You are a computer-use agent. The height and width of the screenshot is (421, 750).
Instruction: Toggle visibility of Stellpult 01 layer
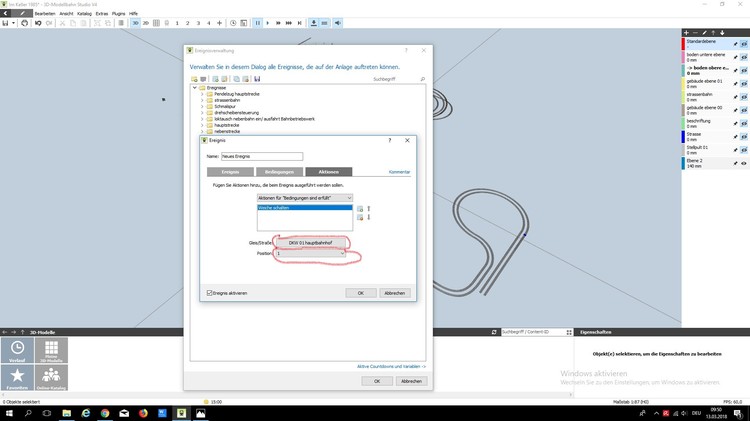coord(744,150)
